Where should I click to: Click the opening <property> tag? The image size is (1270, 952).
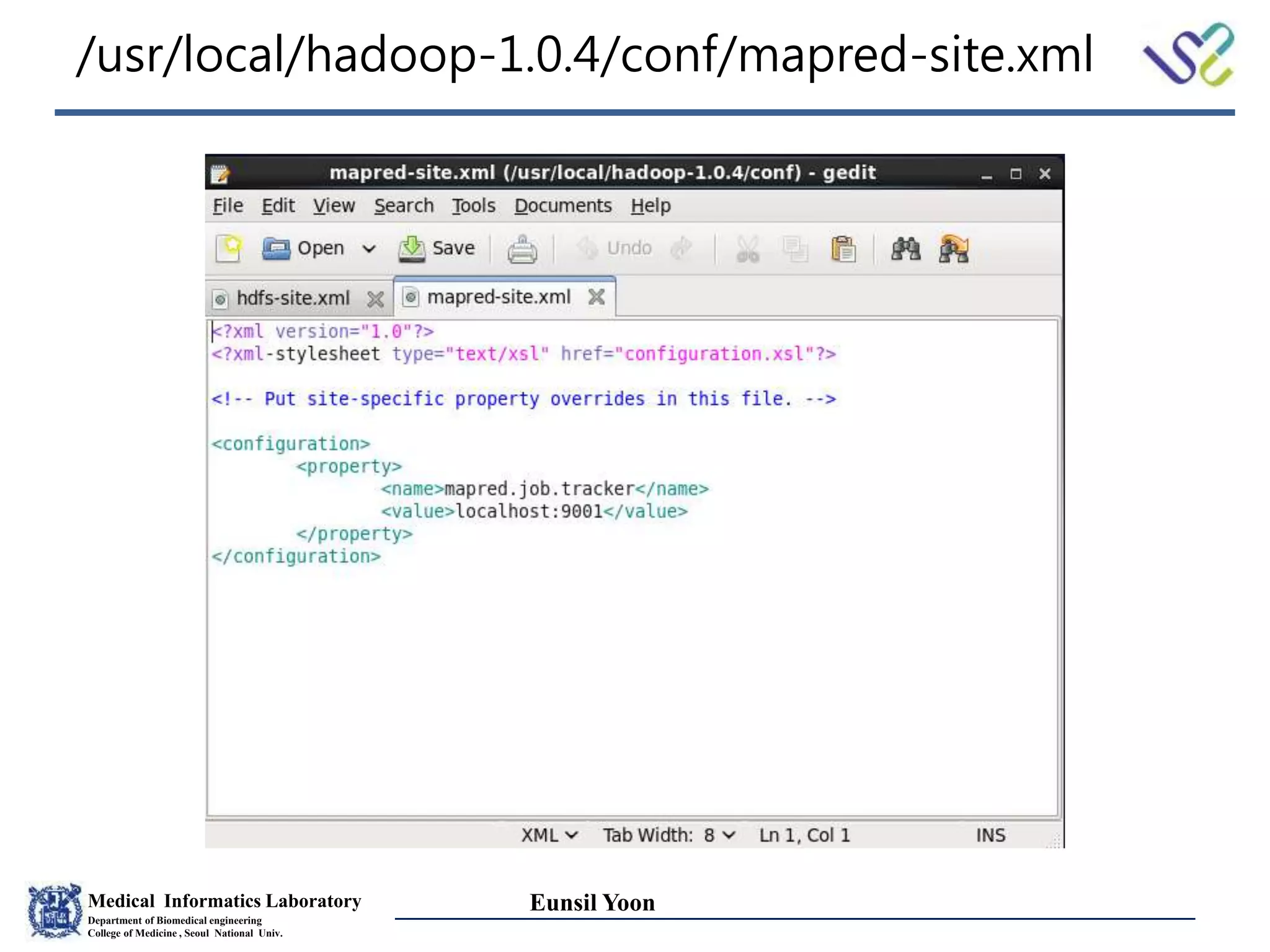point(349,466)
